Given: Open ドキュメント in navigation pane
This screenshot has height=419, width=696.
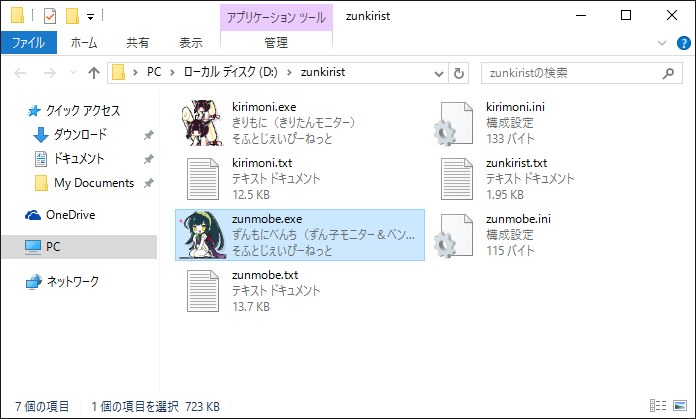Looking at the screenshot, I should pos(79,158).
